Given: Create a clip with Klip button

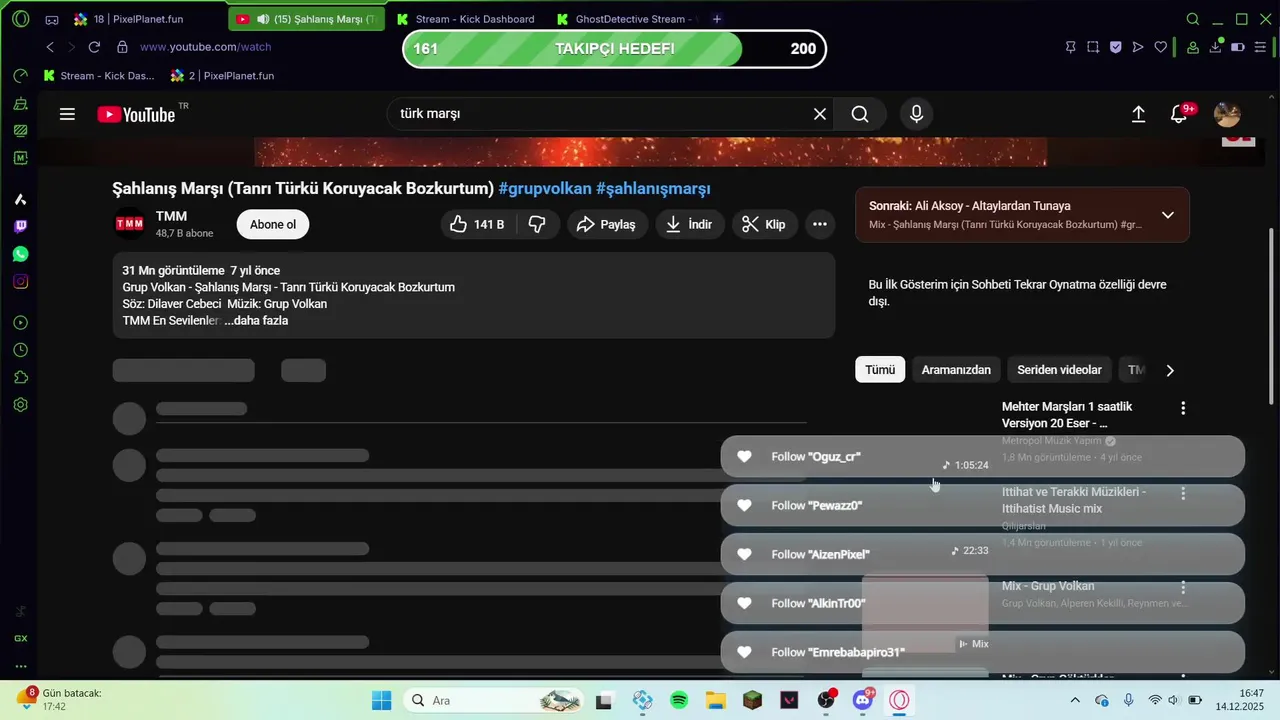Looking at the screenshot, I should 765,224.
